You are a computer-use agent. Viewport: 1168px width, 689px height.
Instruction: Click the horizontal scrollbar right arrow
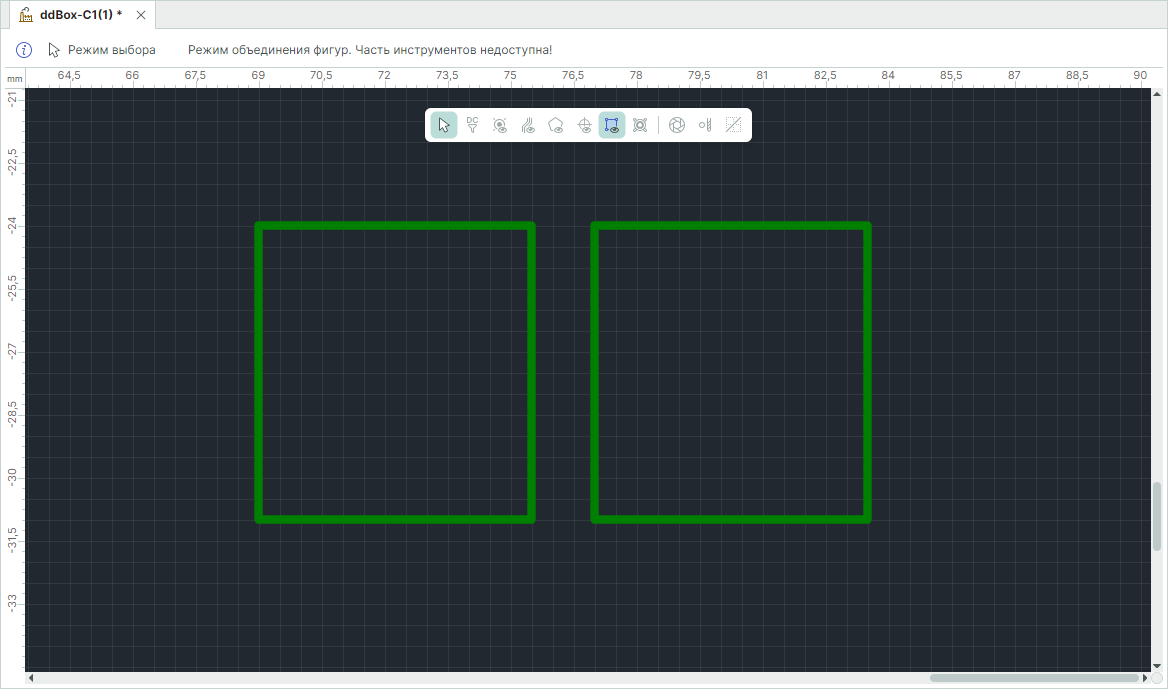click(x=1144, y=679)
